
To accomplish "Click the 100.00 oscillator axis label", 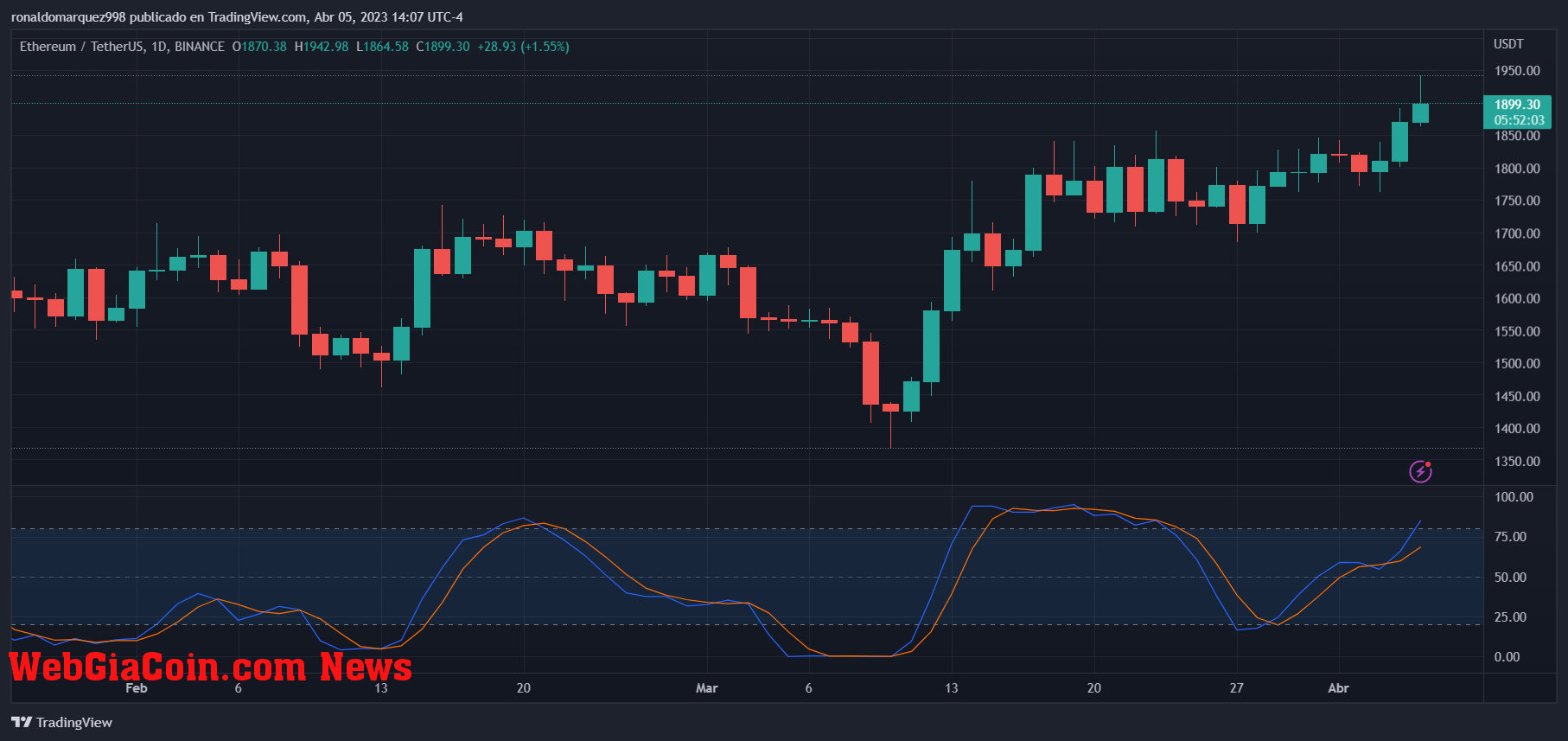I will tap(1514, 497).
